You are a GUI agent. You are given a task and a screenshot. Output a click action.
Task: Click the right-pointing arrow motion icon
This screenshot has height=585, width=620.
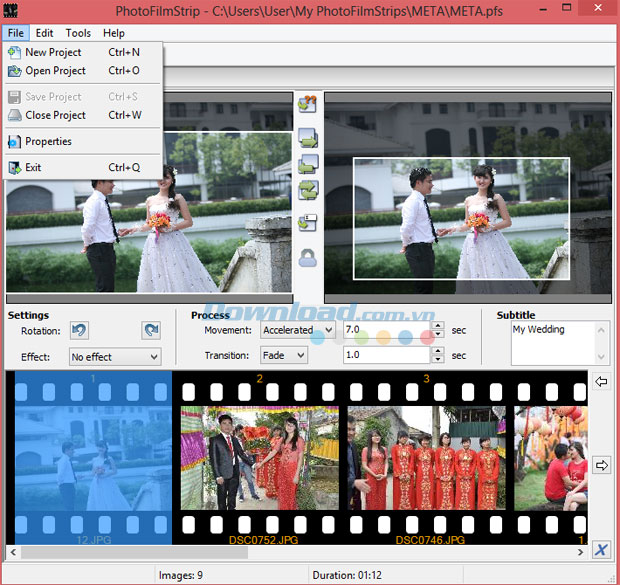coord(308,138)
